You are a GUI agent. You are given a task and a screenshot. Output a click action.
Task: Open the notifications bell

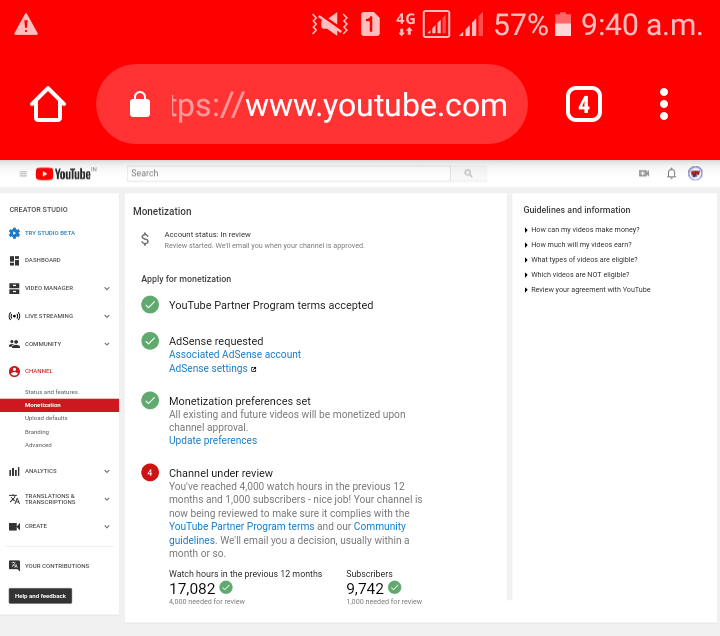[671, 173]
